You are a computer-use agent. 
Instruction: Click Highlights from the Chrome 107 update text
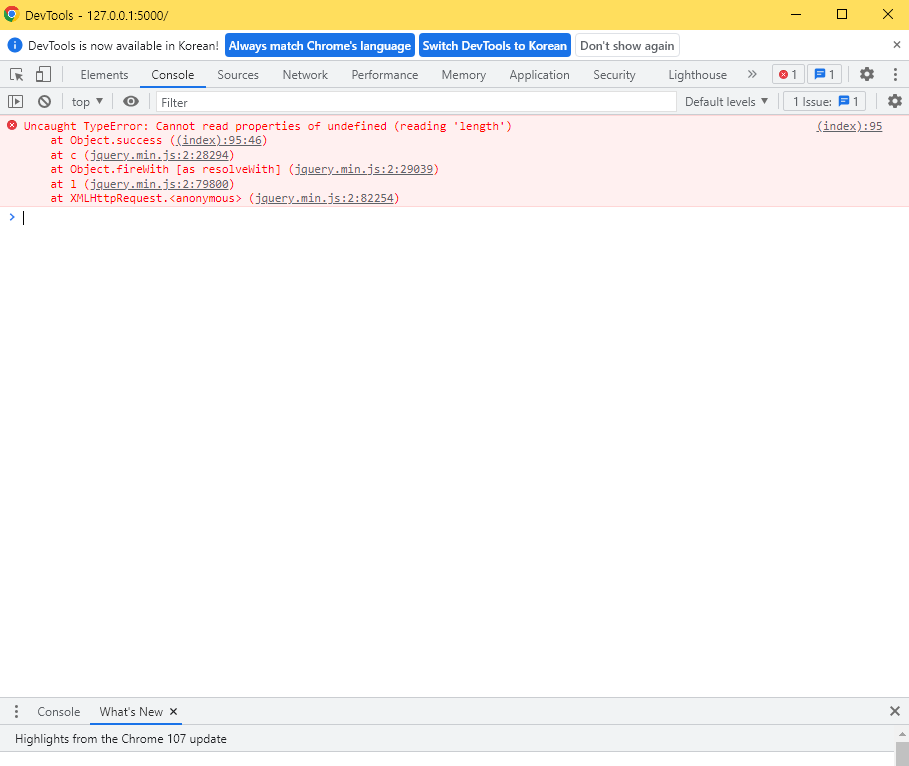click(121, 739)
